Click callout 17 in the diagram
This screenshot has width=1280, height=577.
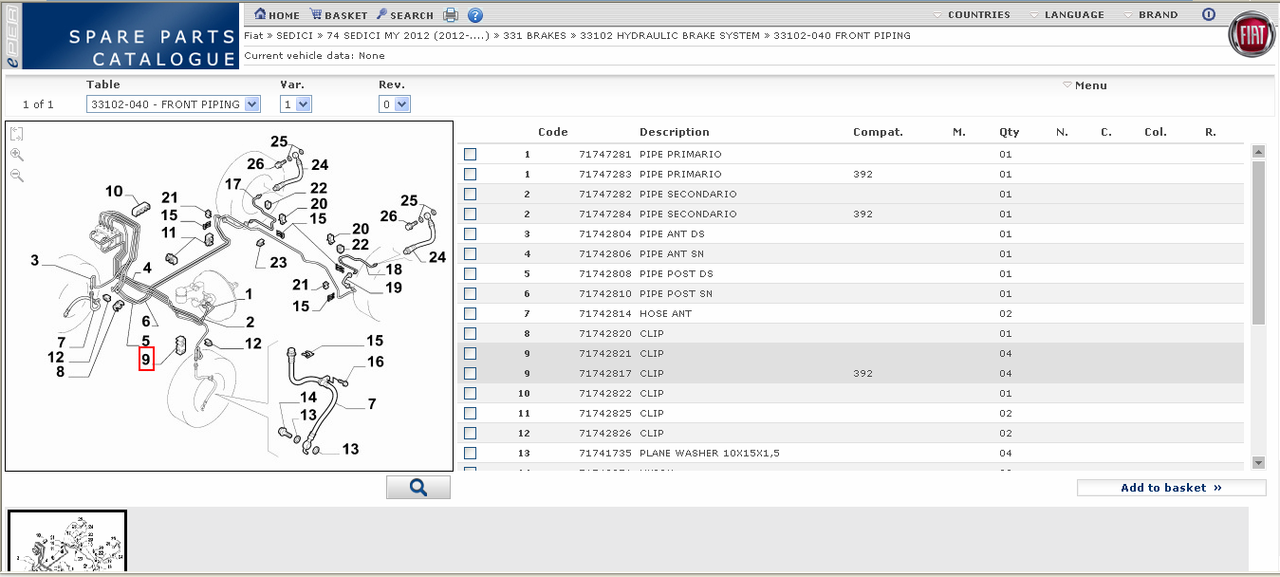pyautogui.click(x=233, y=184)
